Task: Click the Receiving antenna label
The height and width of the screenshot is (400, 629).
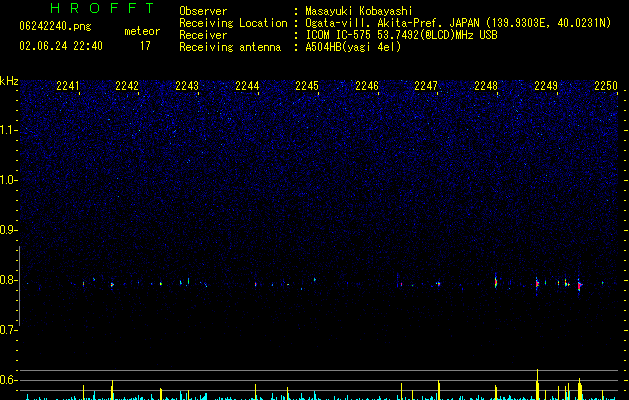Action: [230, 47]
